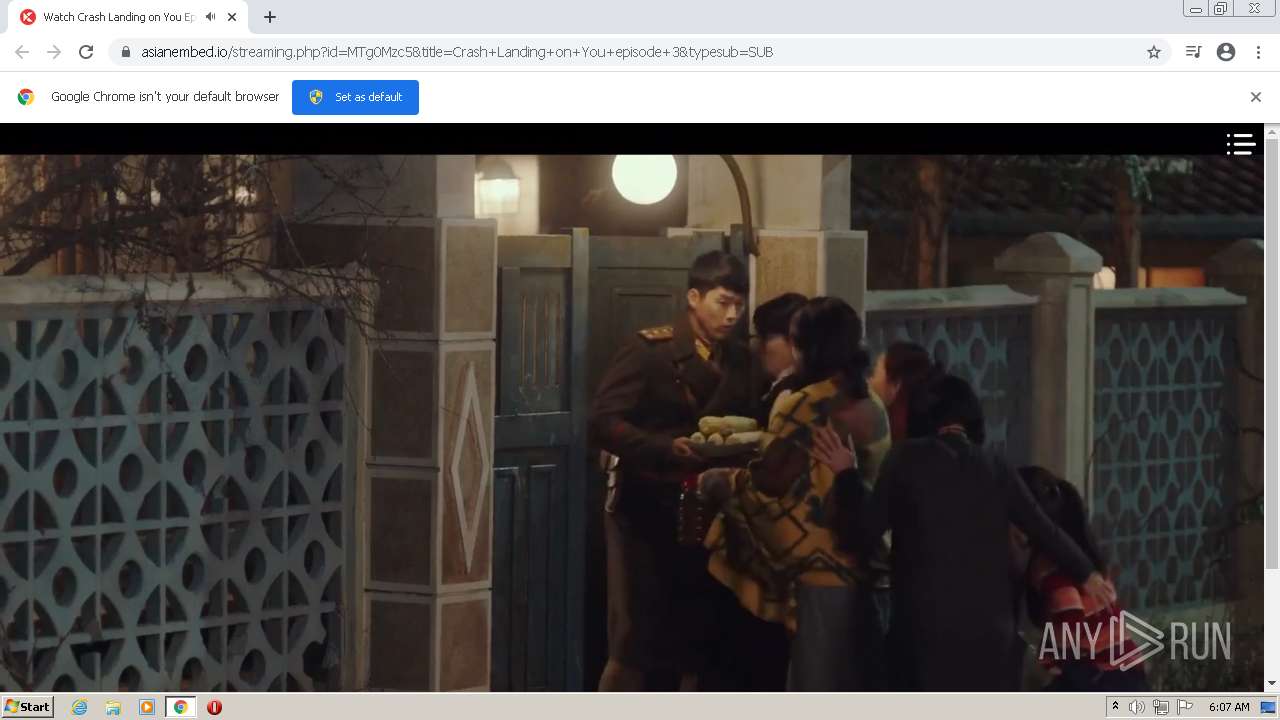The height and width of the screenshot is (720, 1280).
Task: Go back to previous page
Action: tap(22, 52)
